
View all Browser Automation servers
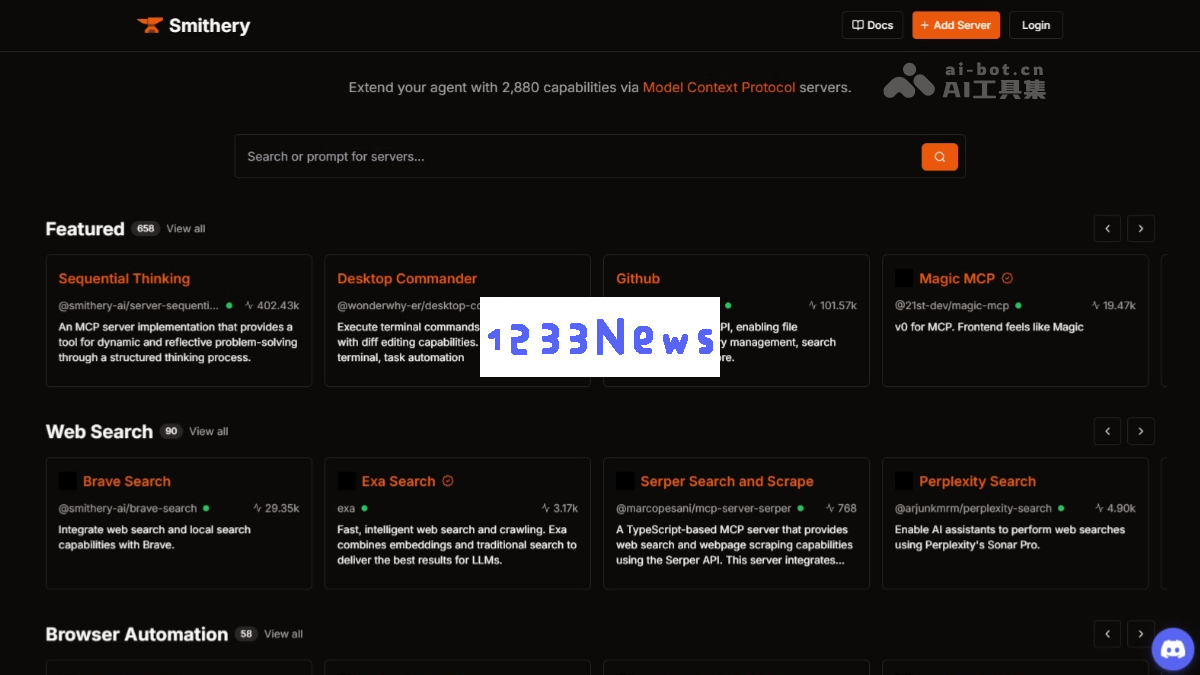[283, 634]
